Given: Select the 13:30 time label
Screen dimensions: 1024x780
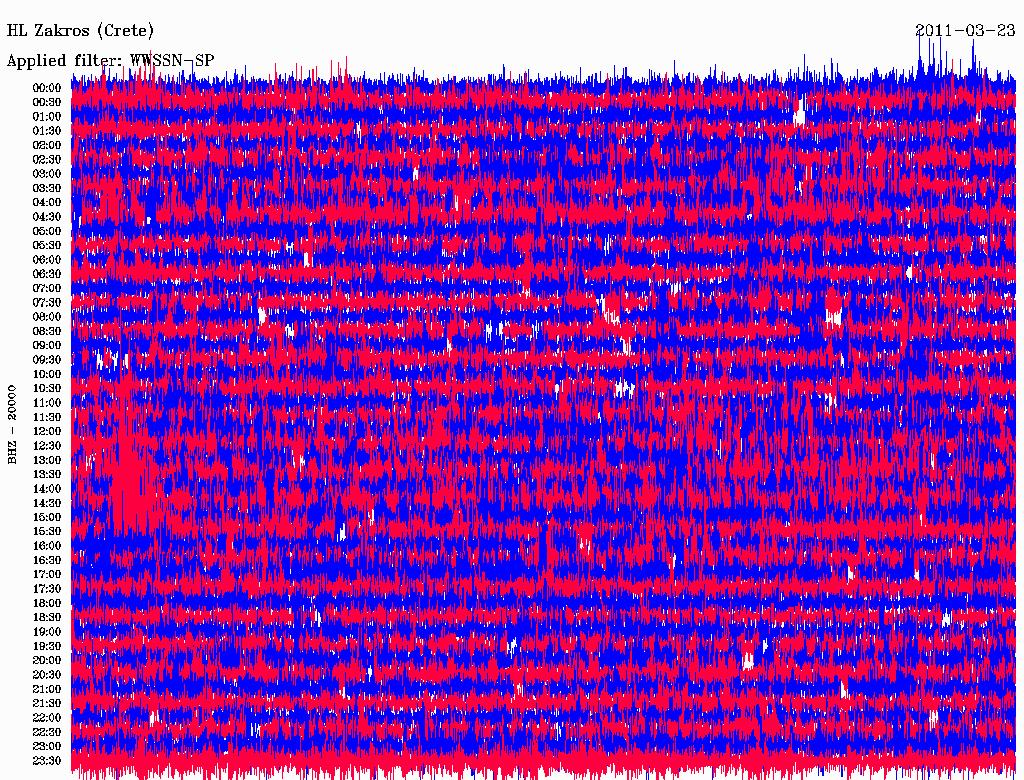Looking at the screenshot, I should click(x=47, y=474).
